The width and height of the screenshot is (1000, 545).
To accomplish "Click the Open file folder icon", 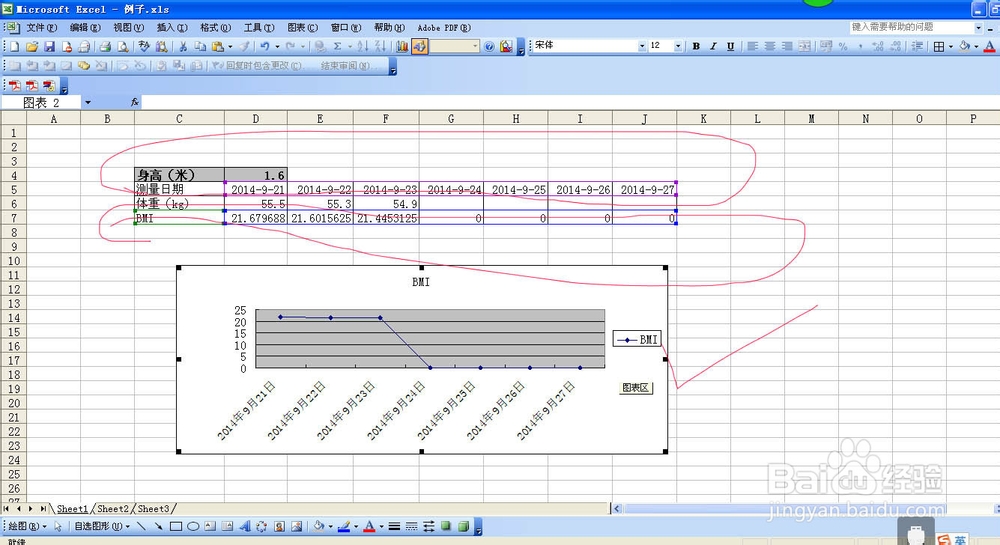I will point(32,47).
